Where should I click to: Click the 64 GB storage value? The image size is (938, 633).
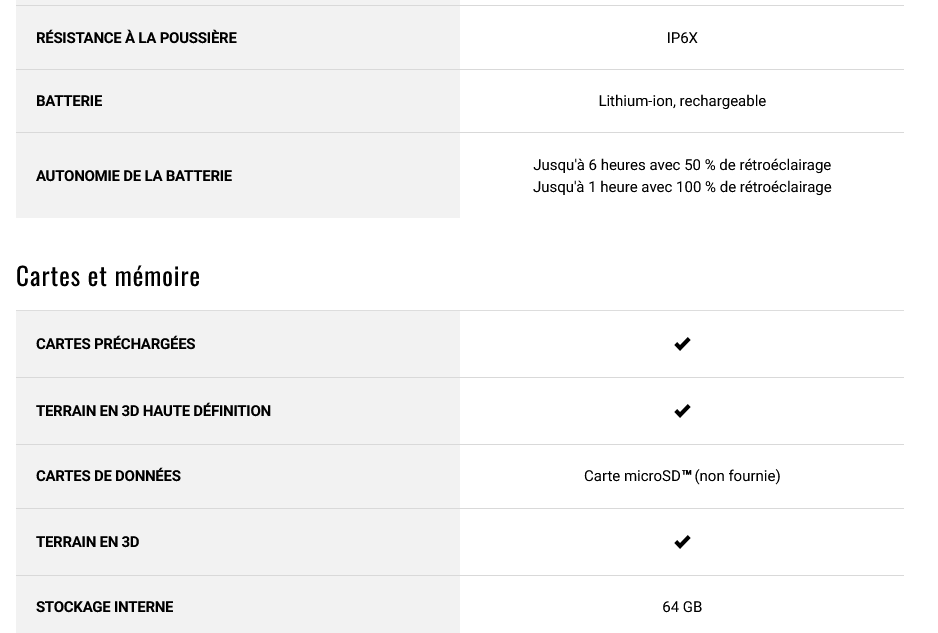pos(682,607)
